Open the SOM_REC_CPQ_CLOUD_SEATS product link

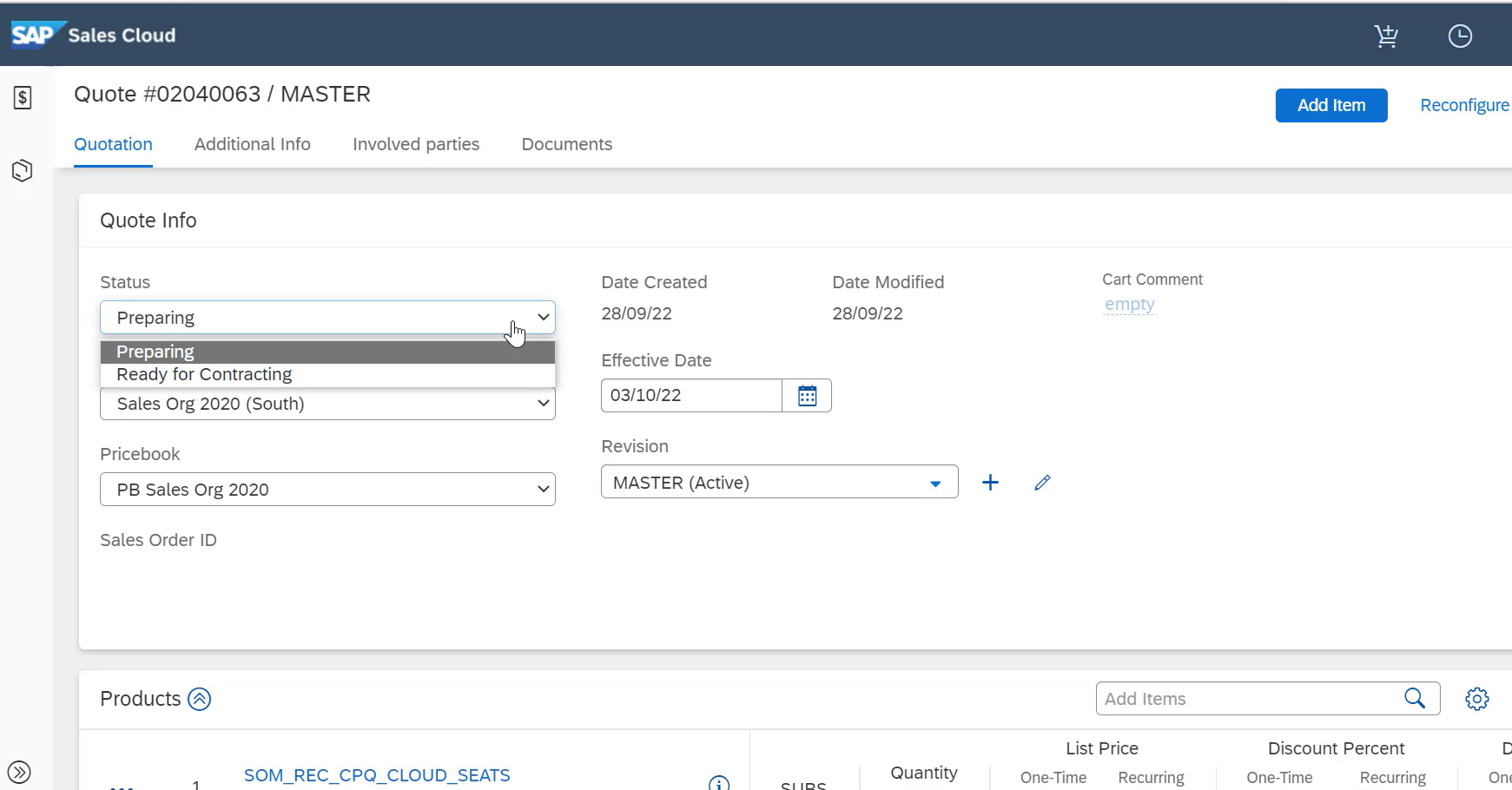coord(377,775)
